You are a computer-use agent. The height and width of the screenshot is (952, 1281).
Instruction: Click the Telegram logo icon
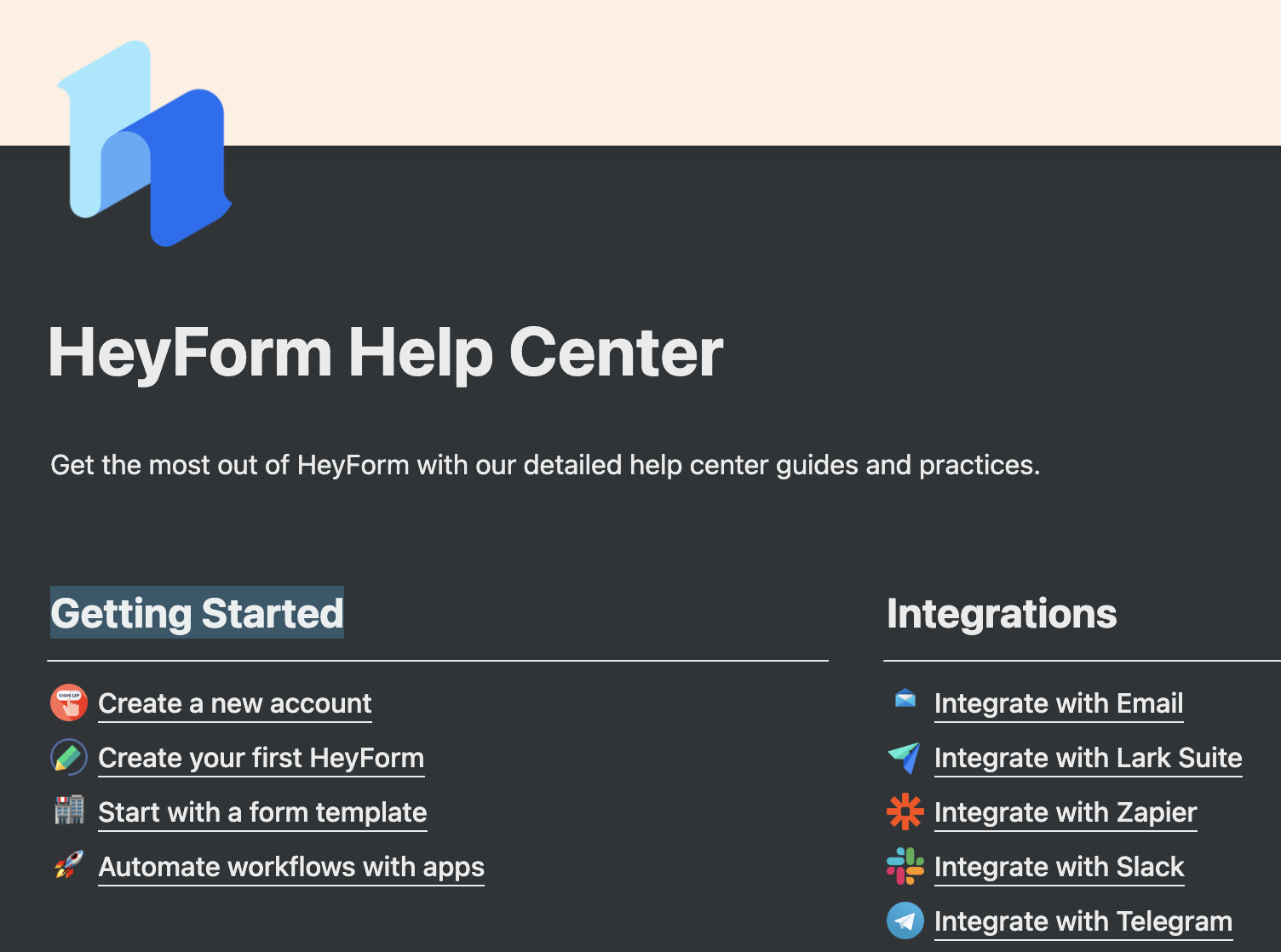(905, 920)
